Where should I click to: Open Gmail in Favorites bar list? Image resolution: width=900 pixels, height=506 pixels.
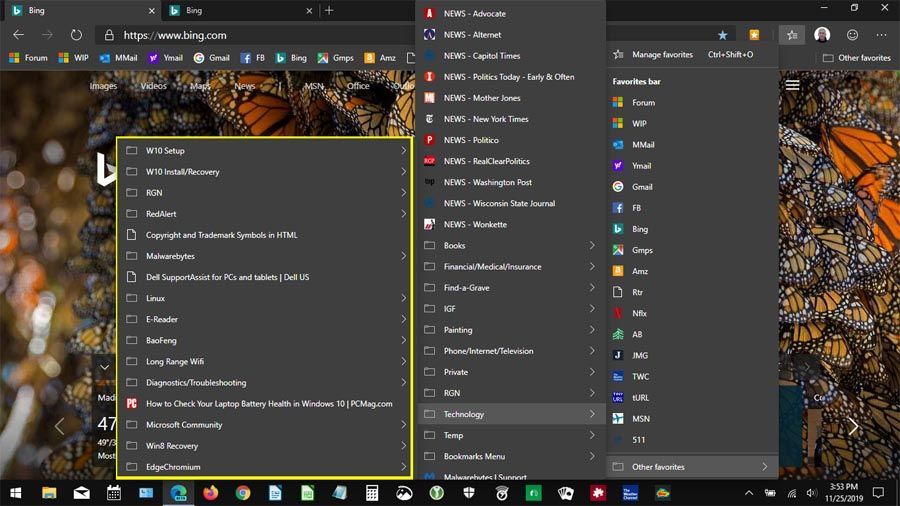click(692, 187)
